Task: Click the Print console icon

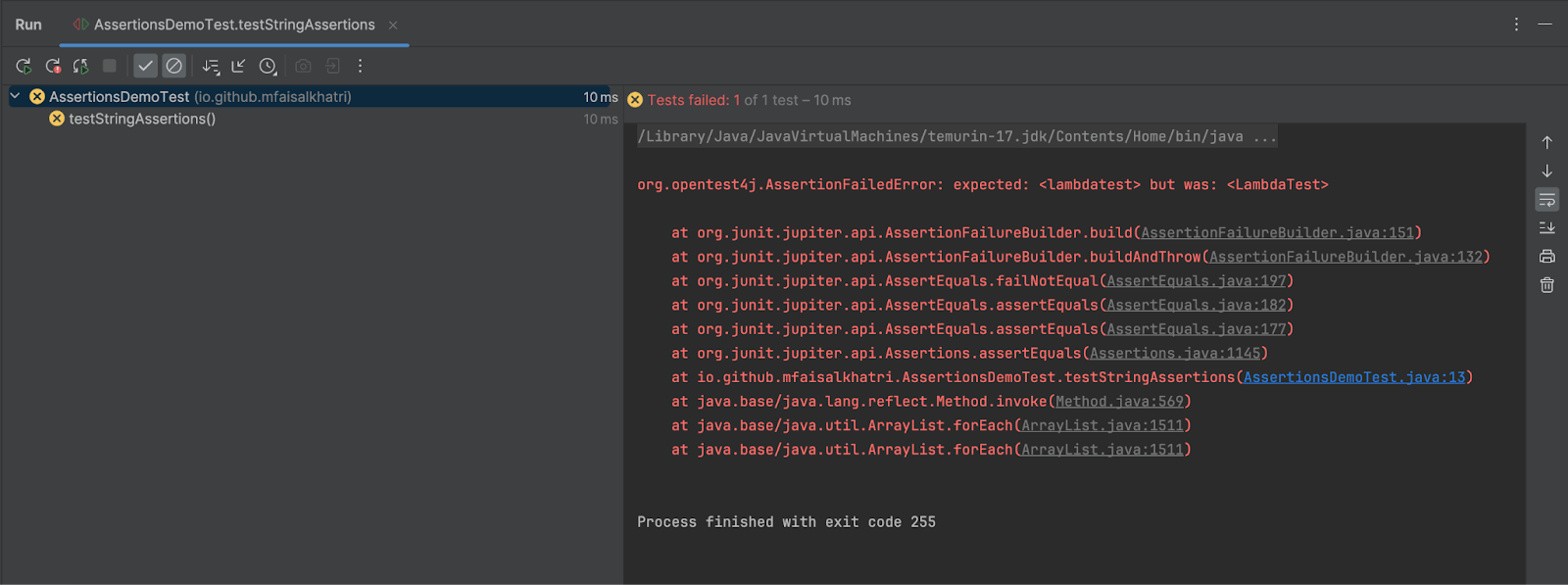Action: pyautogui.click(x=1546, y=256)
